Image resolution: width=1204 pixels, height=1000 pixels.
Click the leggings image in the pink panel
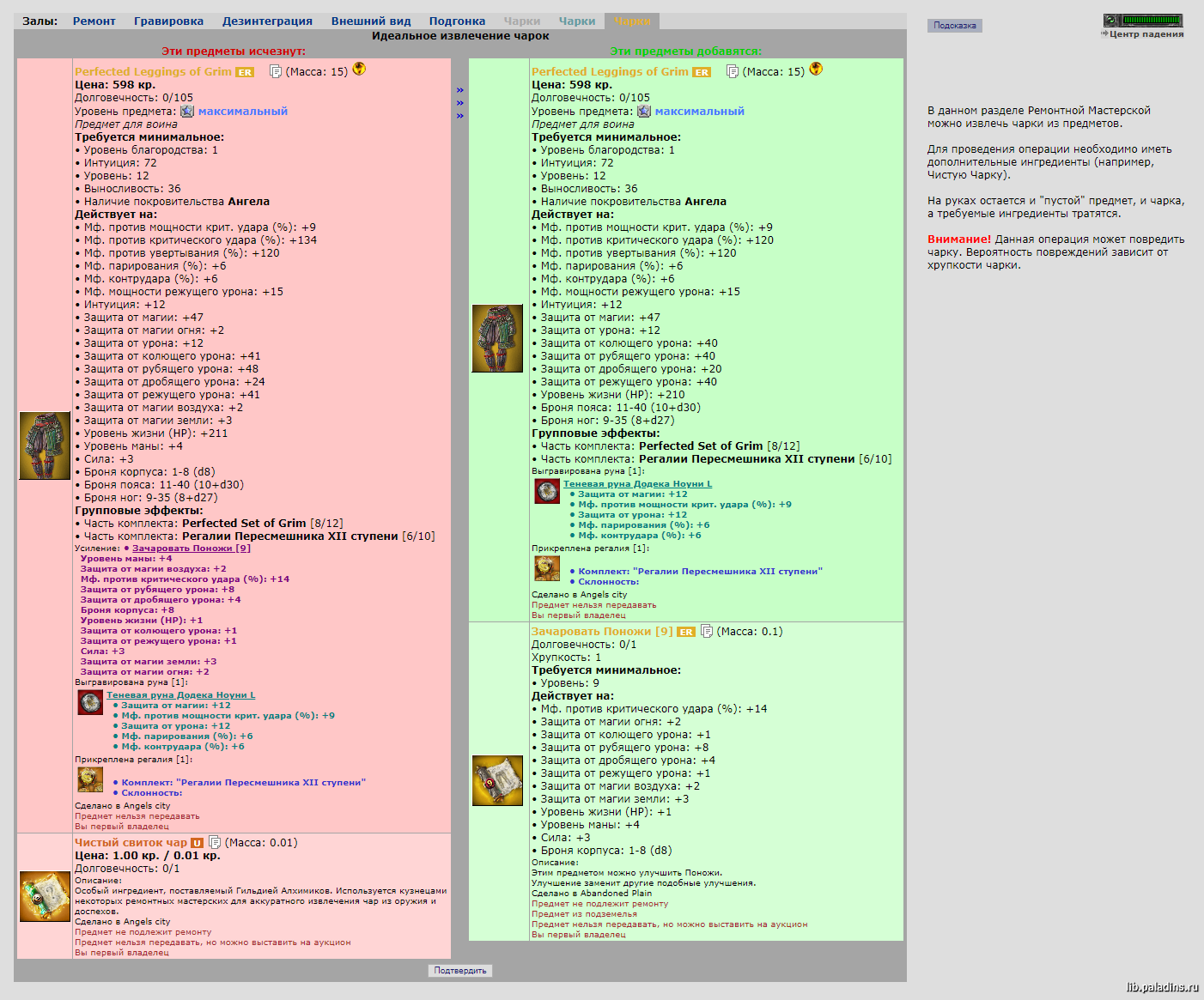coord(45,445)
